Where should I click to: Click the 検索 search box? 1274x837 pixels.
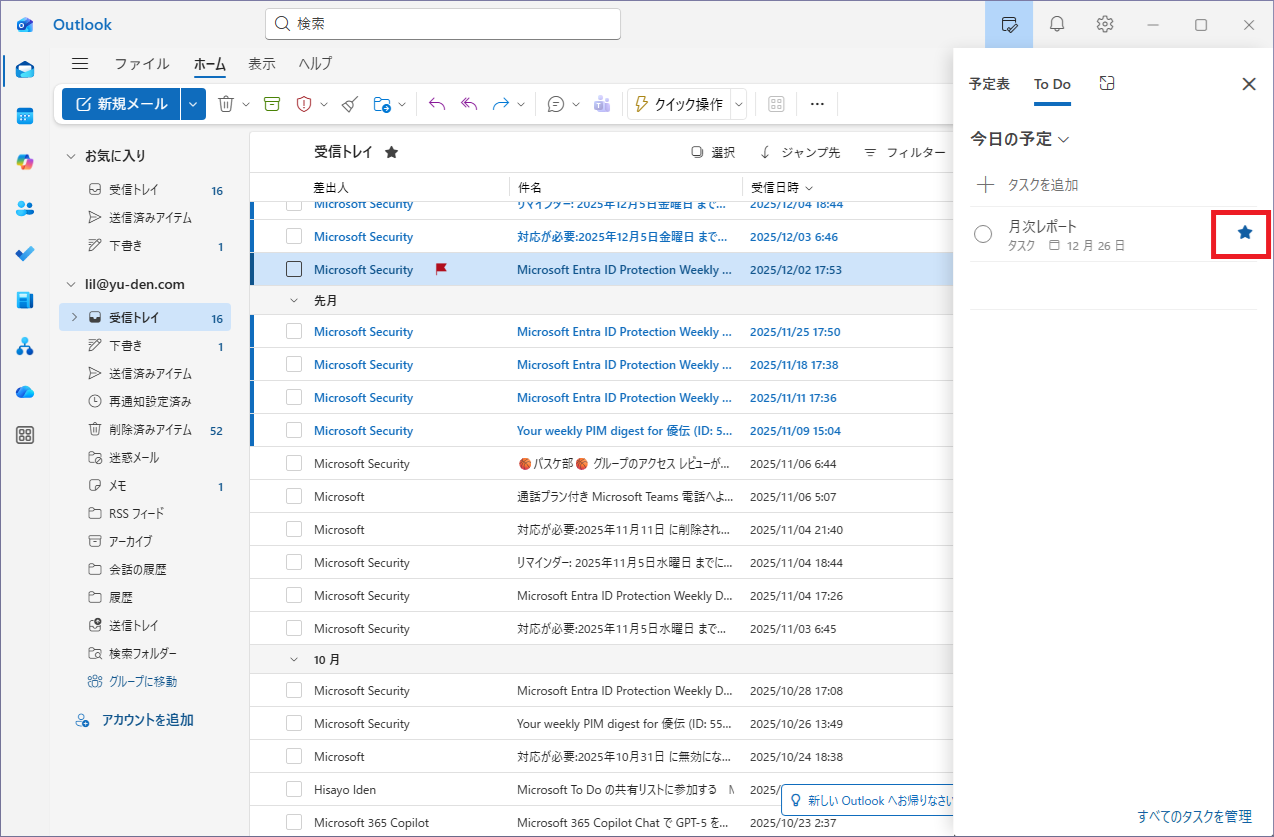click(x=443, y=24)
